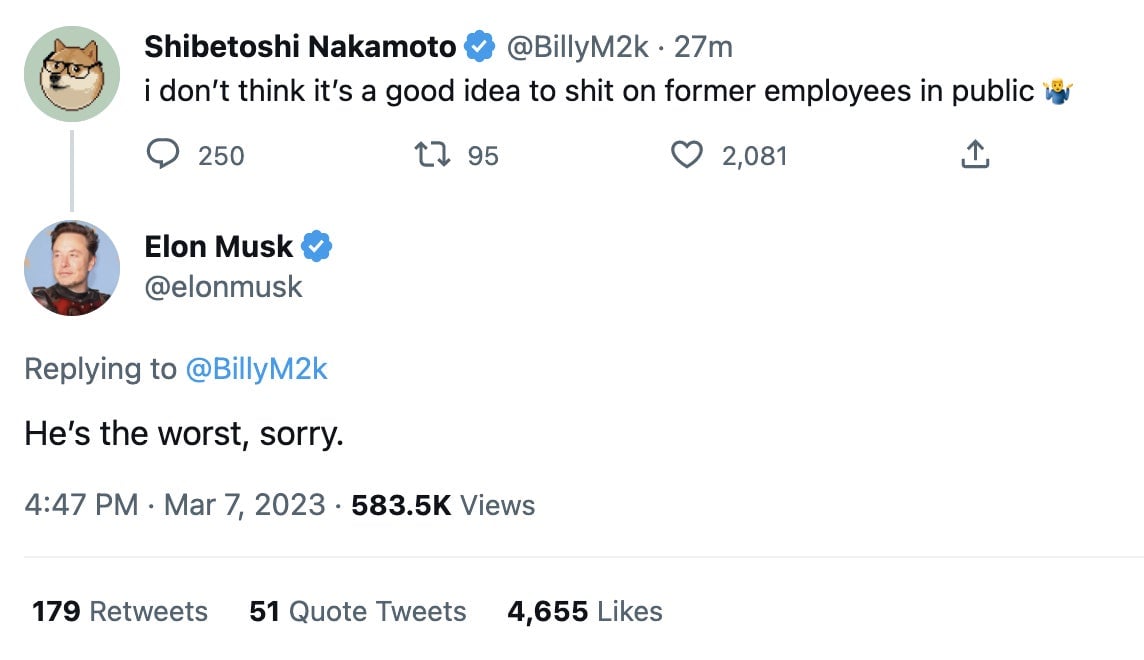Click Shibetoshi Nakamoto's verified badge

[479, 45]
